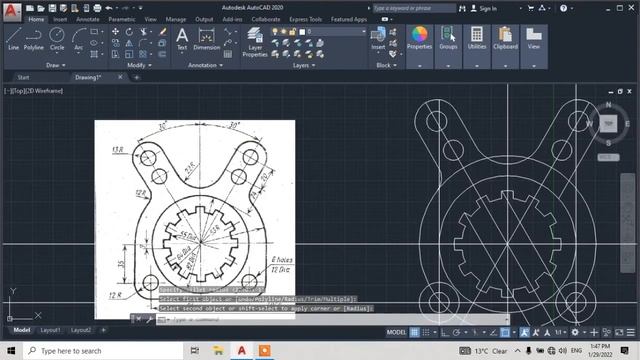Click the Array tool
Viewport: 640px width, 360px height.
(x=143, y=54)
